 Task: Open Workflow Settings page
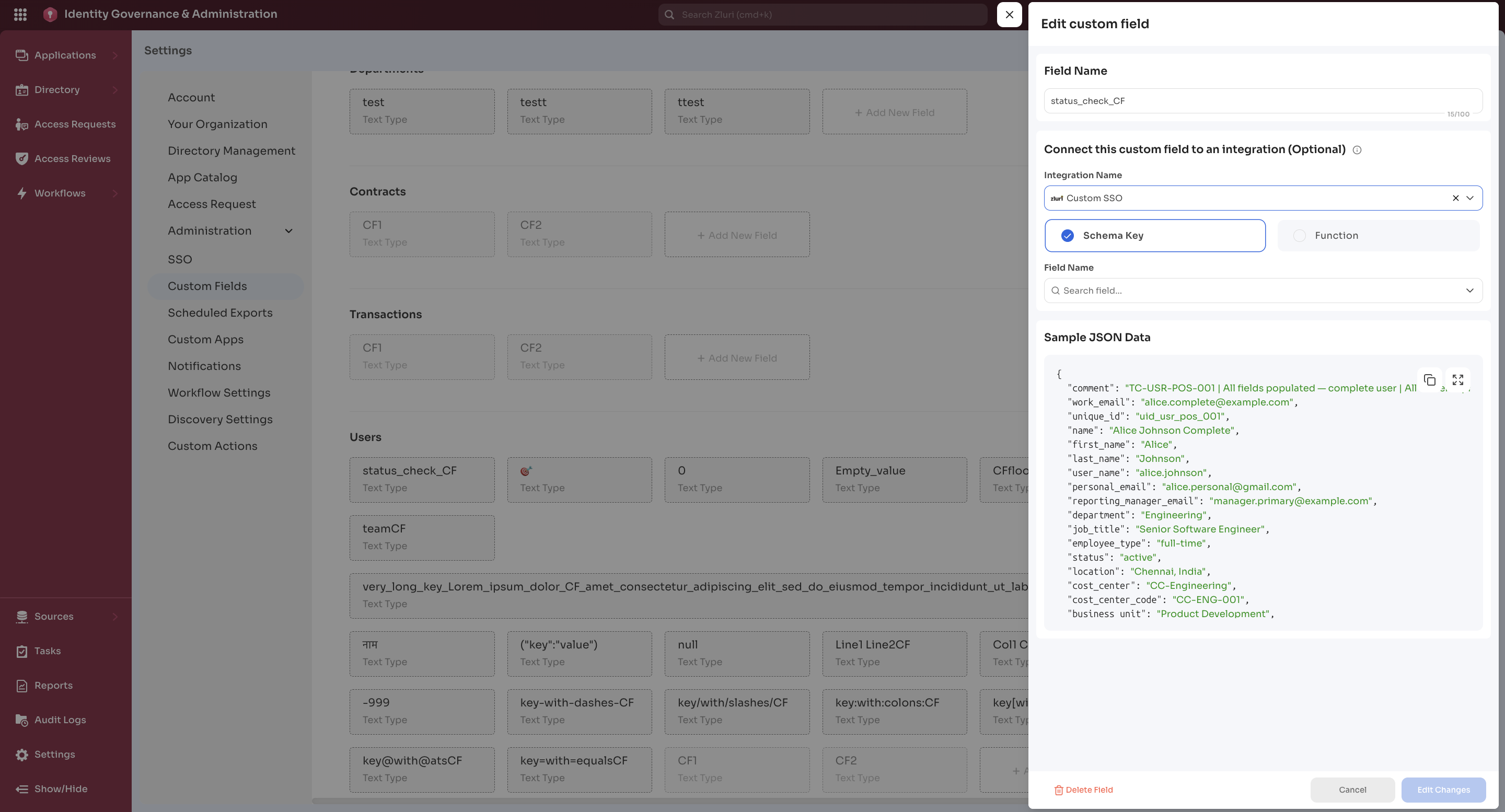219,392
